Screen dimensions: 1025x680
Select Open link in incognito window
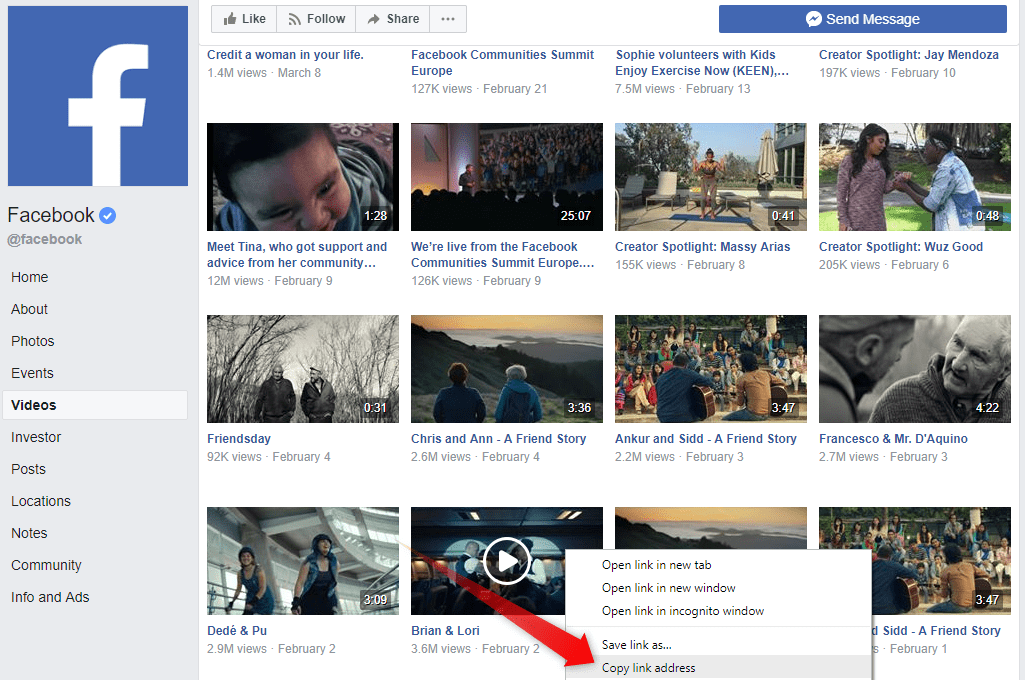click(x=682, y=611)
